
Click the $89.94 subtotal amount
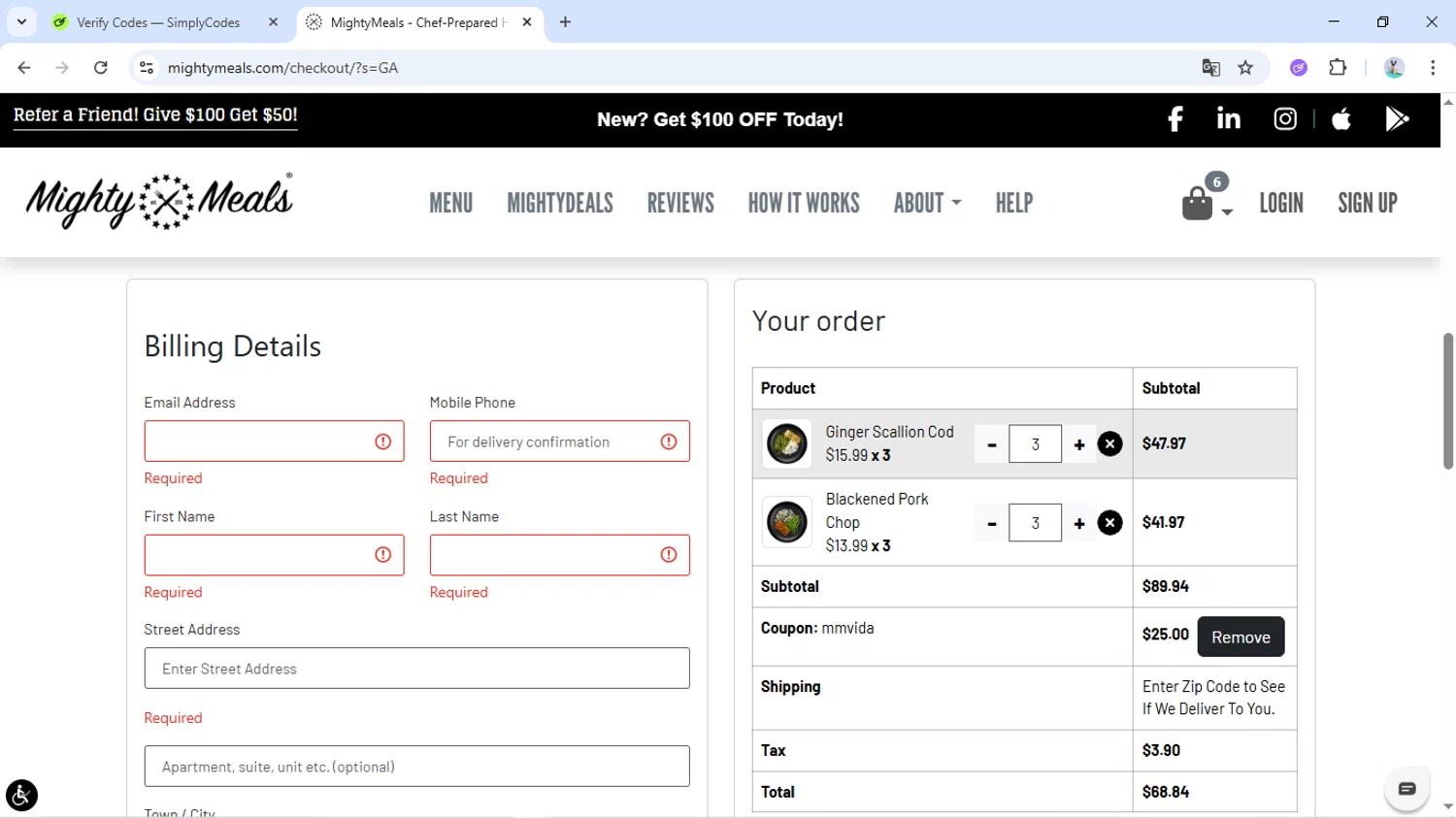(x=1165, y=586)
